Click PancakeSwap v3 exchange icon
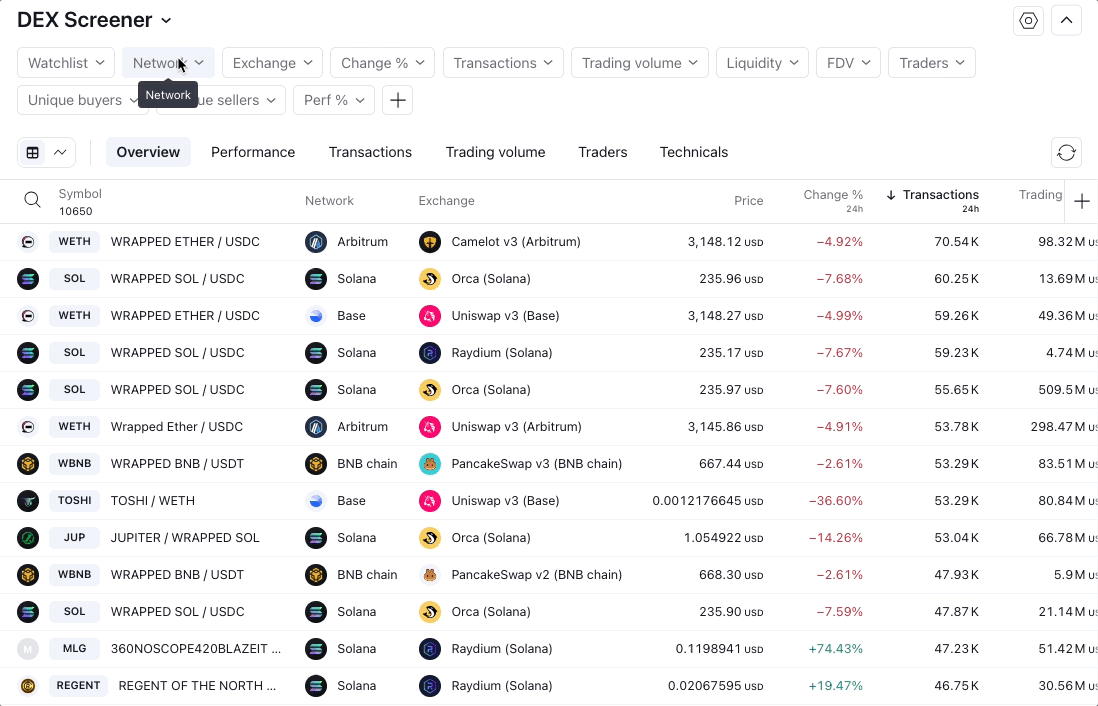The height and width of the screenshot is (706, 1098). [x=429, y=464]
